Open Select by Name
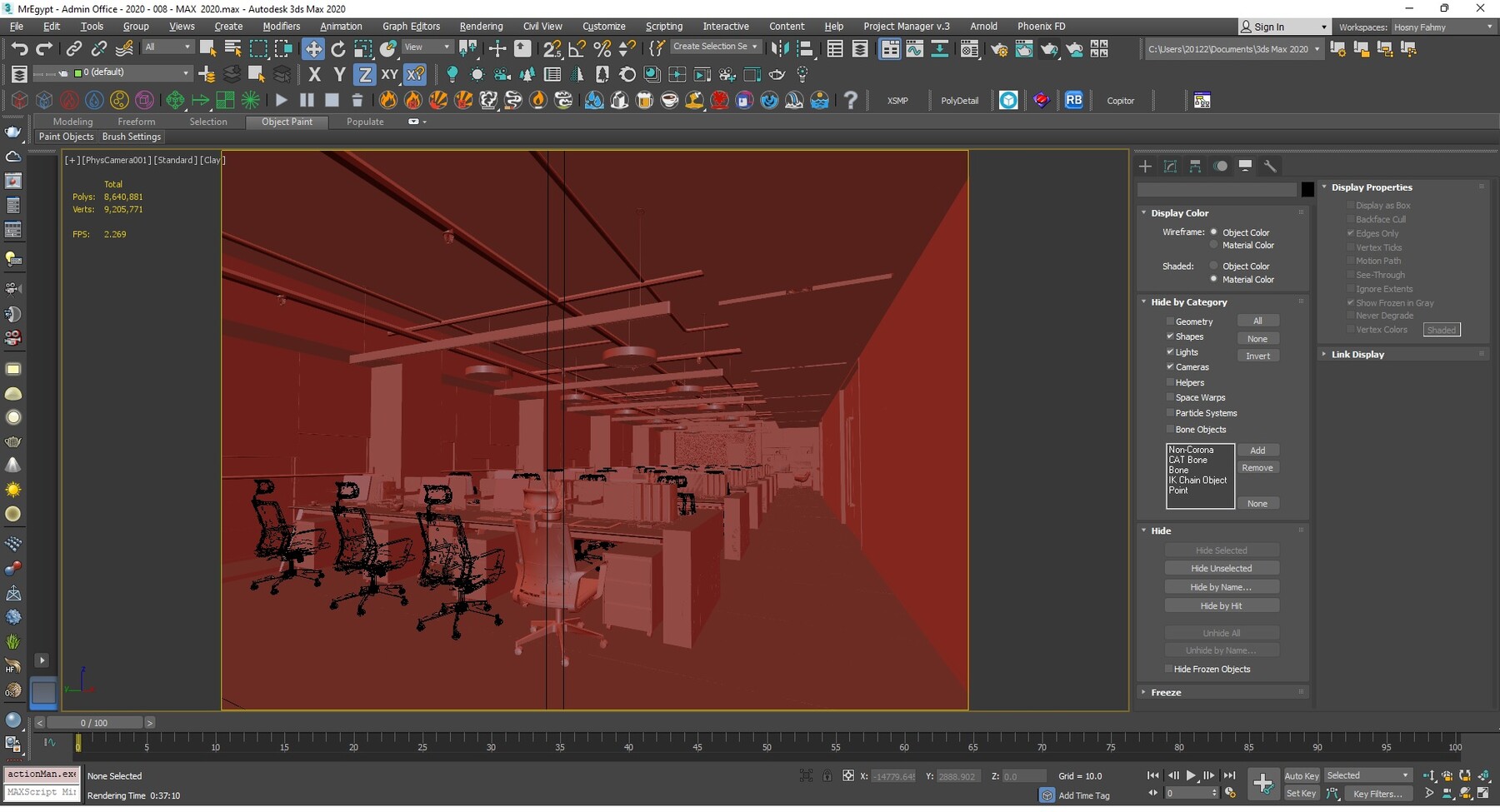Viewport: 1500px width, 812px height. click(232, 48)
